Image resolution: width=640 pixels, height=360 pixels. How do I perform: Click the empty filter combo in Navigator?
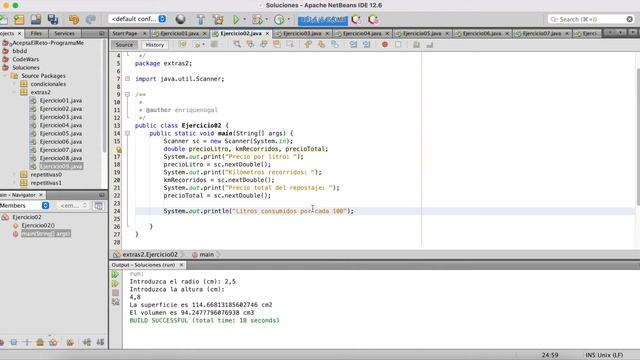click(x=73, y=205)
